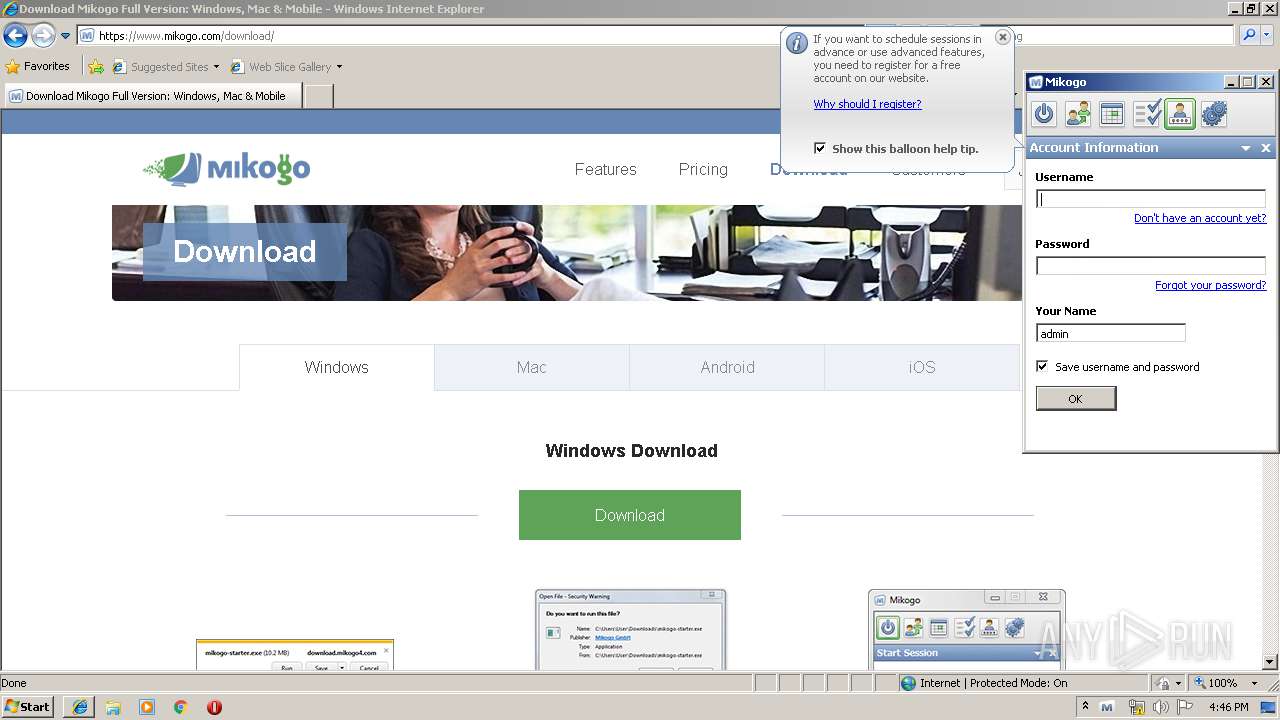
Task: Click vertical scrollbar down arrow
Action: tap(1271, 662)
